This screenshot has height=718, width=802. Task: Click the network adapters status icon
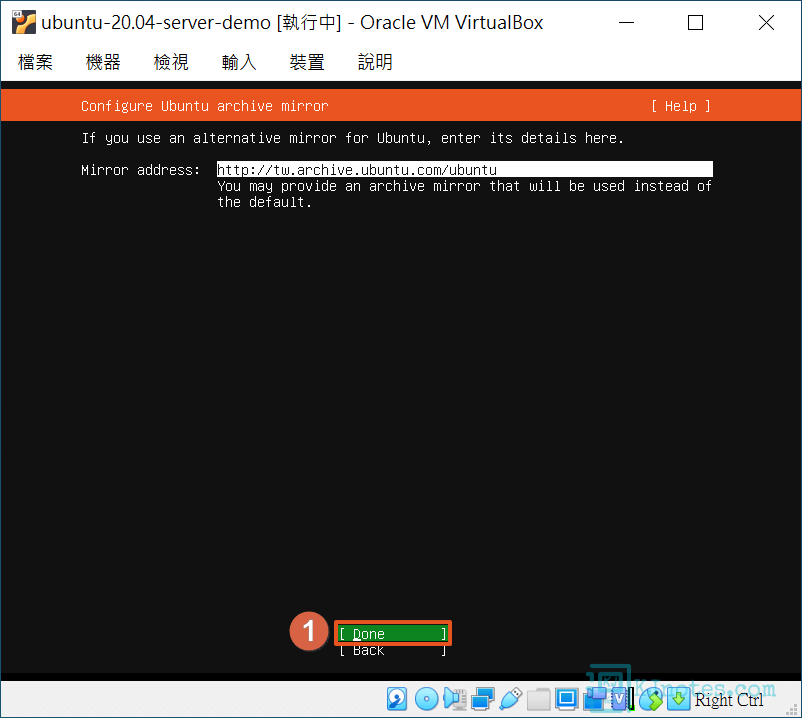coord(482,699)
